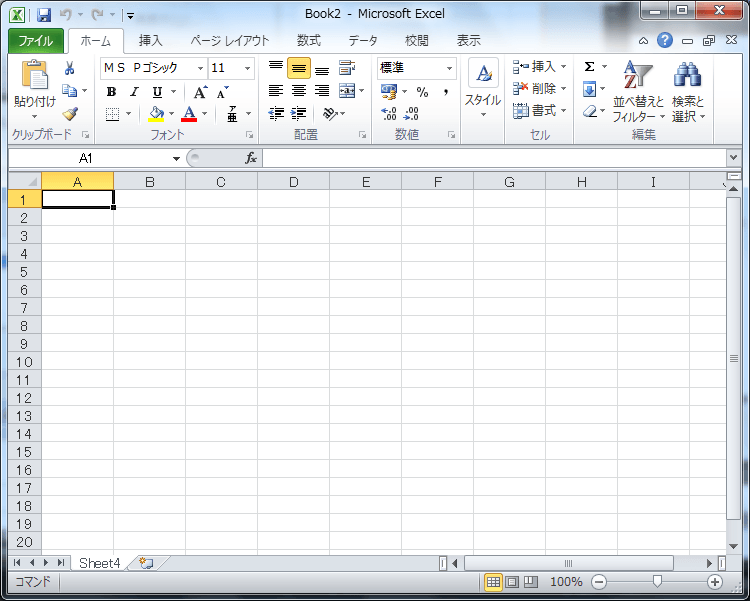Toggle middle vertical alignment
Viewport: 750px width, 601px height.
click(x=299, y=68)
